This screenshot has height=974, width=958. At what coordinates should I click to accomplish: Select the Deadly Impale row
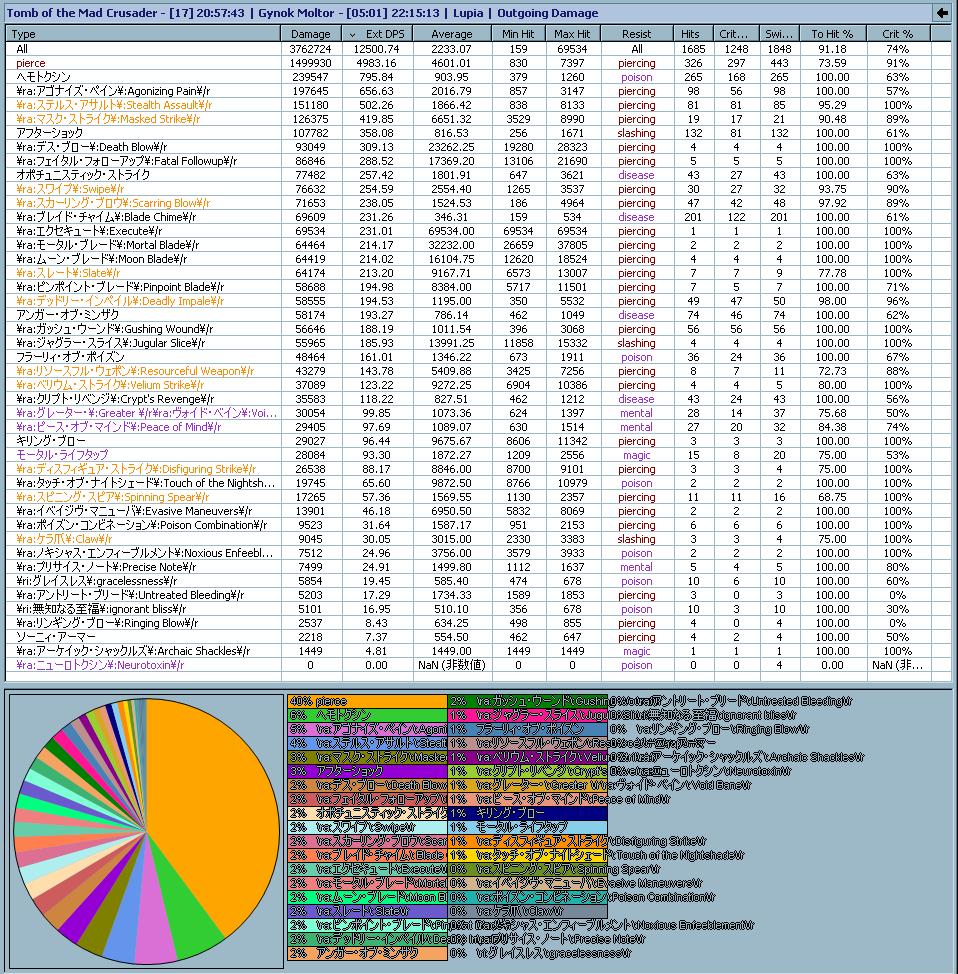pos(478,301)
